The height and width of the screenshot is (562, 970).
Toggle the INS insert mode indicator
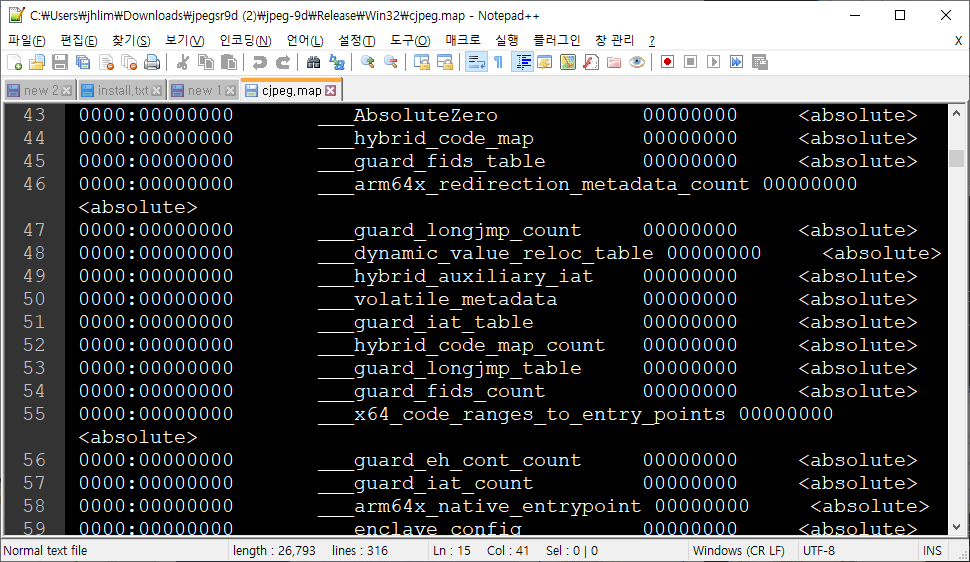click(932, 550)
